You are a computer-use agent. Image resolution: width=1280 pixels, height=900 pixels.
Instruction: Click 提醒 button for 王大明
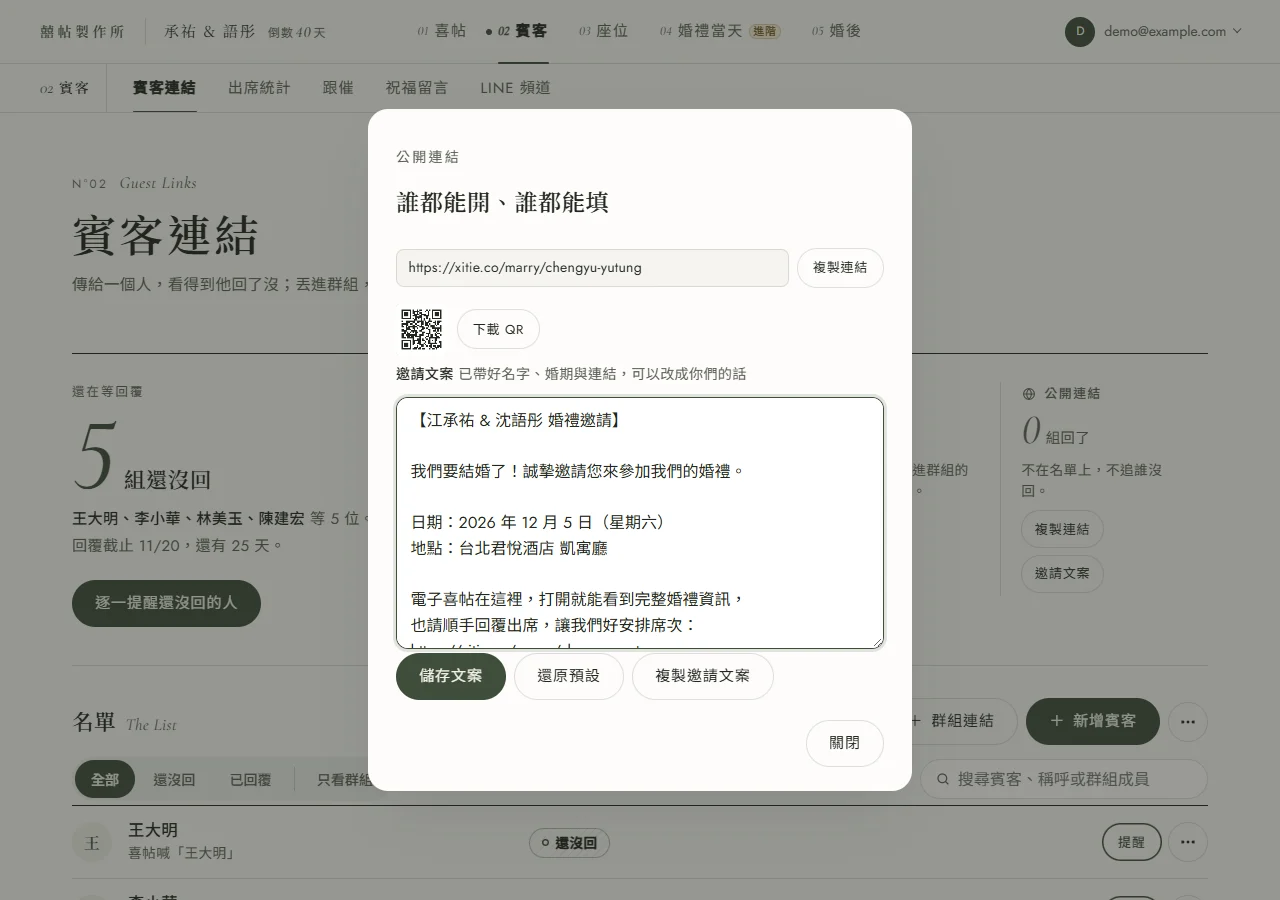pyautogui.click(x=1132, y=842)
